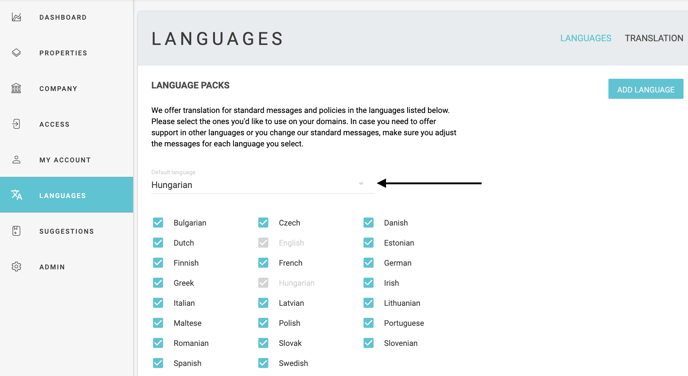Switch to the Translation tab
This screenshot has width=688, height=376.
point(654,38)
